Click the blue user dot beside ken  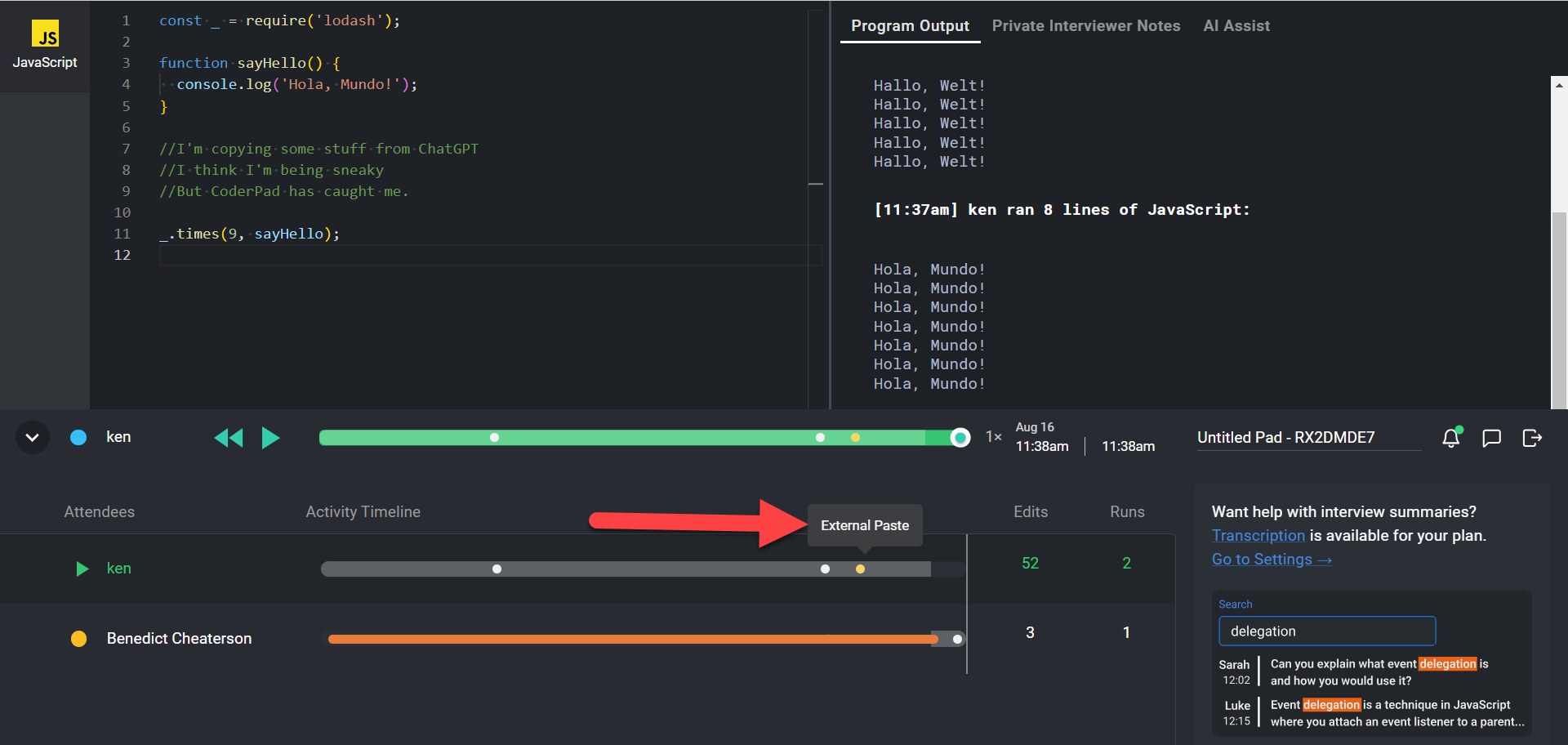pos(78,438)
